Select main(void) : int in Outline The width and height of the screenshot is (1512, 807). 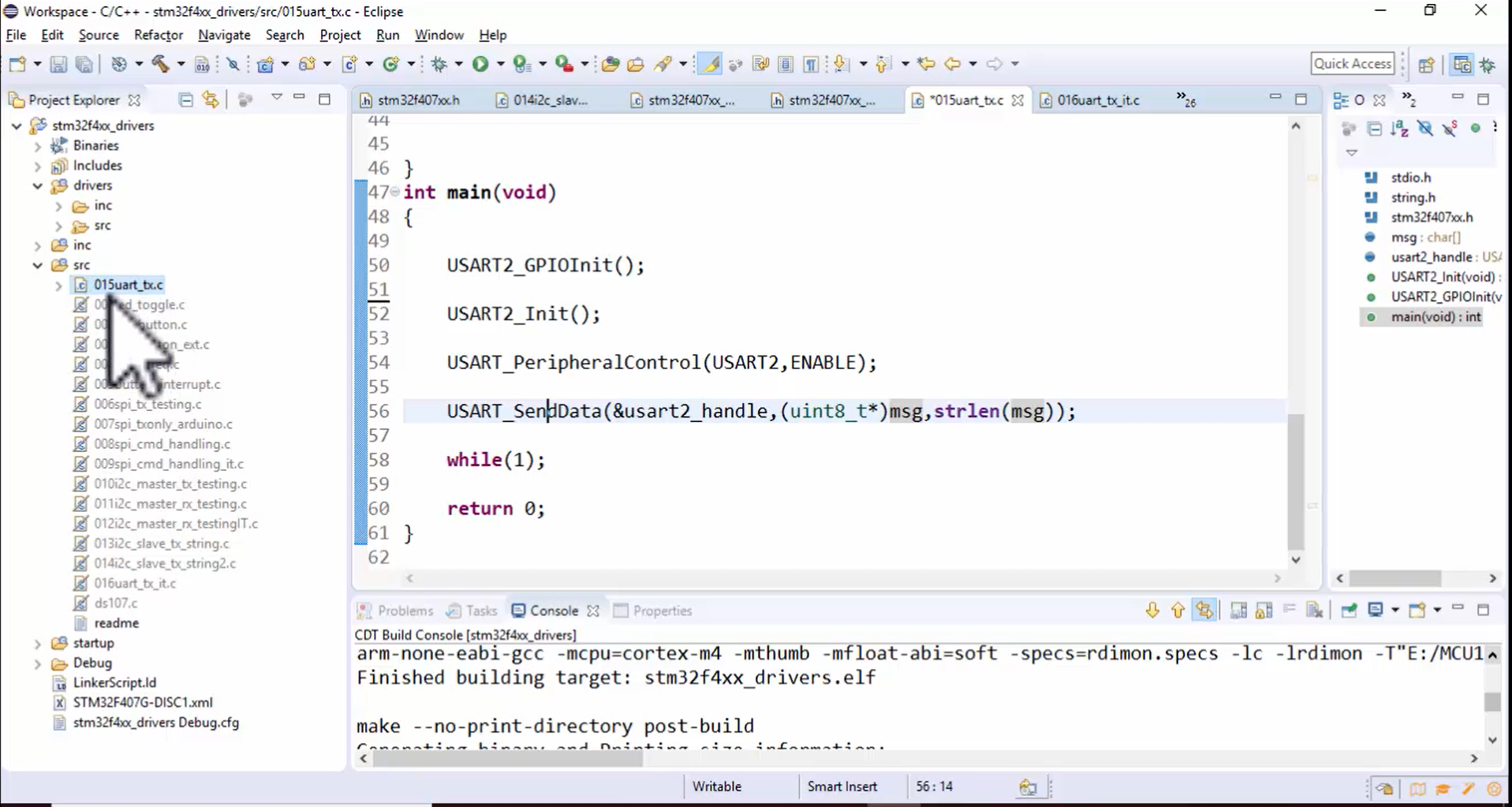click(1435, 316)
